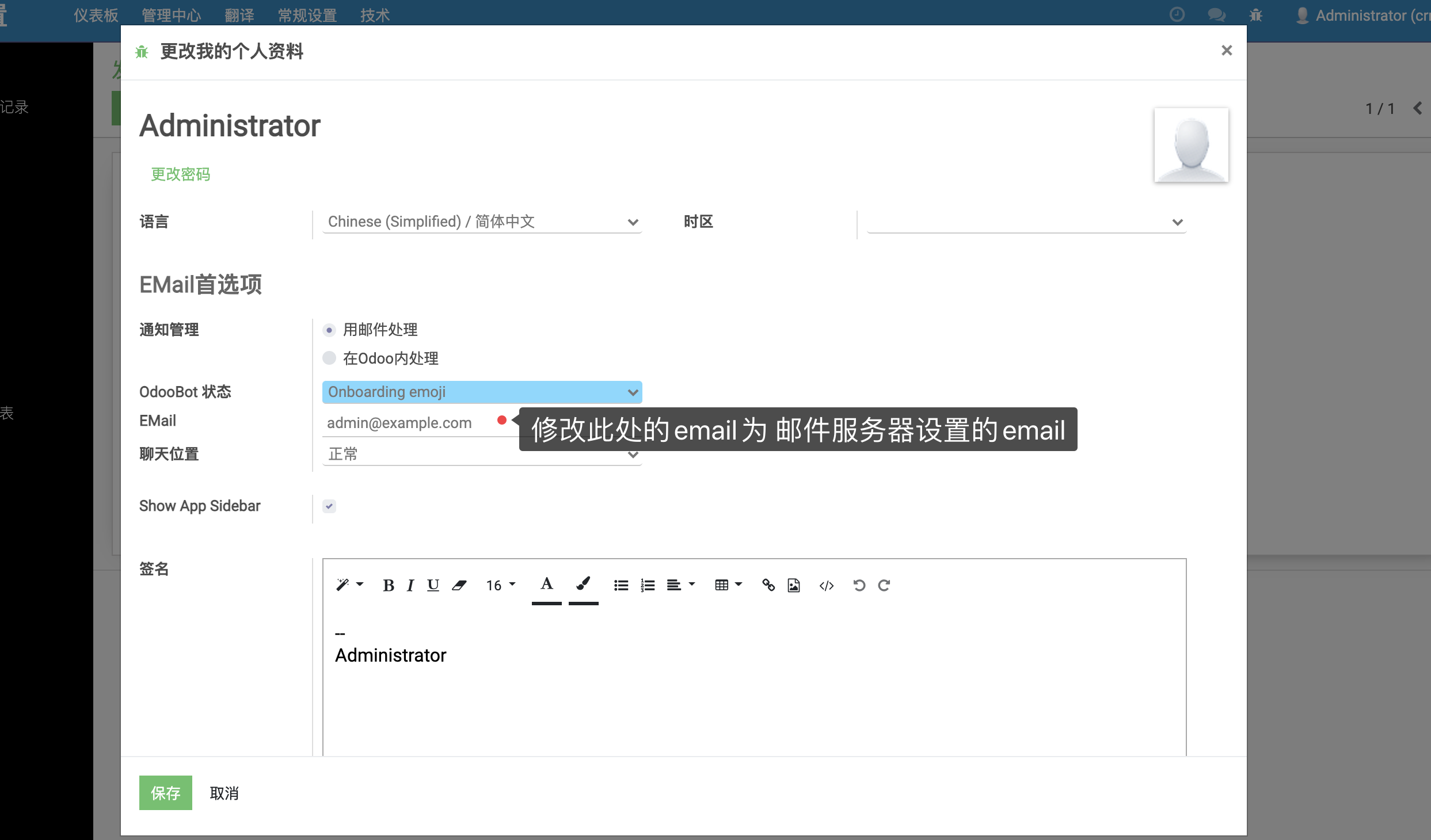Open the debug bug icon in top bar
This screenshot has height=840, width=1431.
[x=1256, y=15]
